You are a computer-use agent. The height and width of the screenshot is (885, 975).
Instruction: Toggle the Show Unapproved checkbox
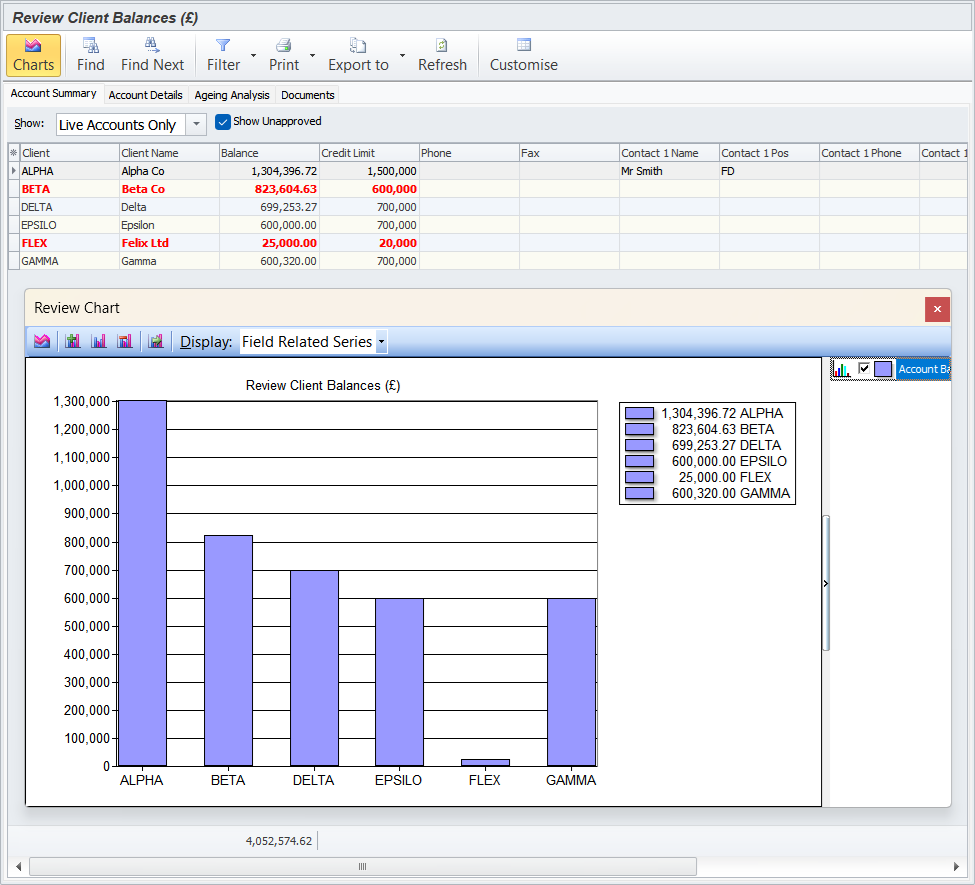[x=222, y=121]
